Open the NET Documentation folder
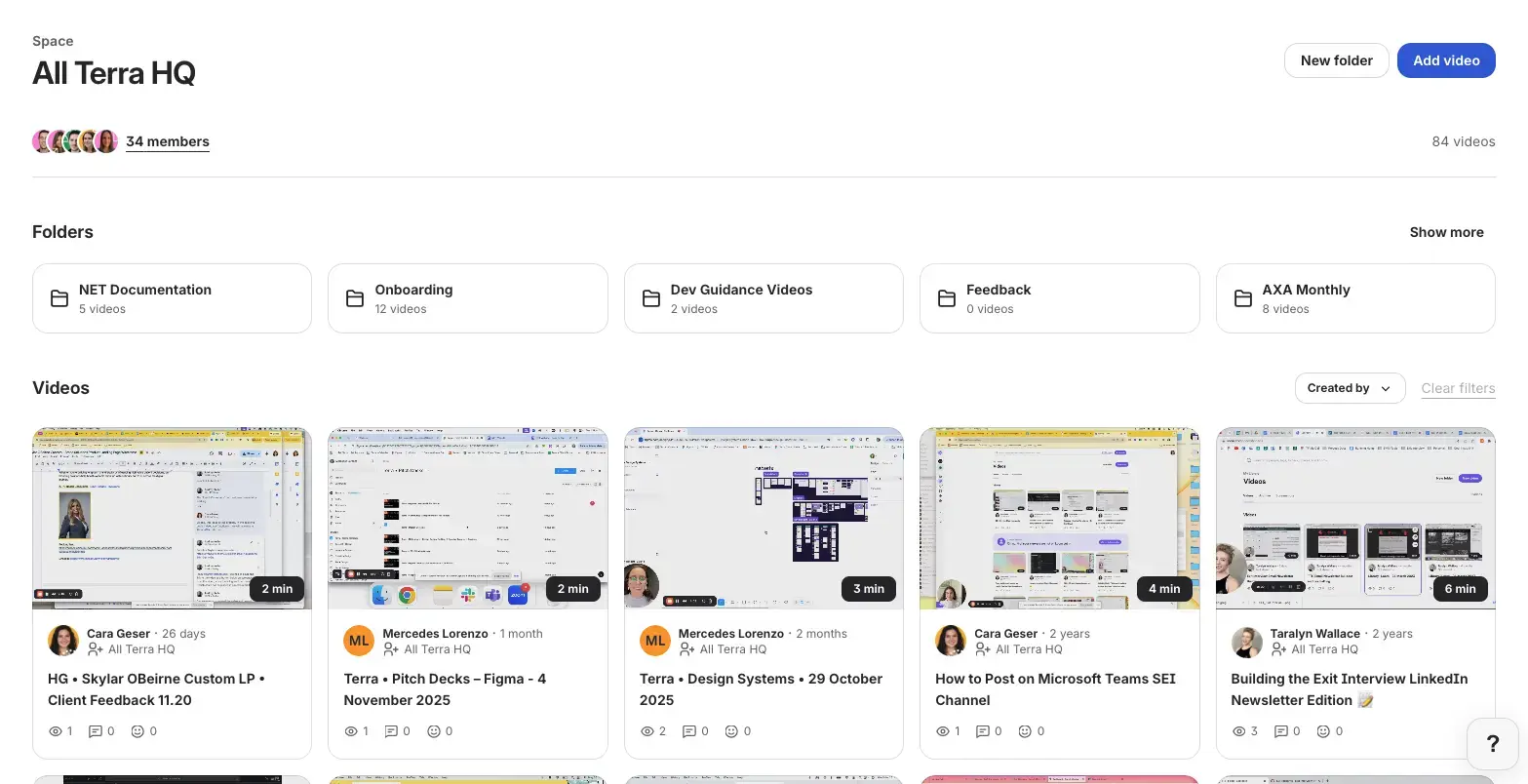 click(172, 298)
